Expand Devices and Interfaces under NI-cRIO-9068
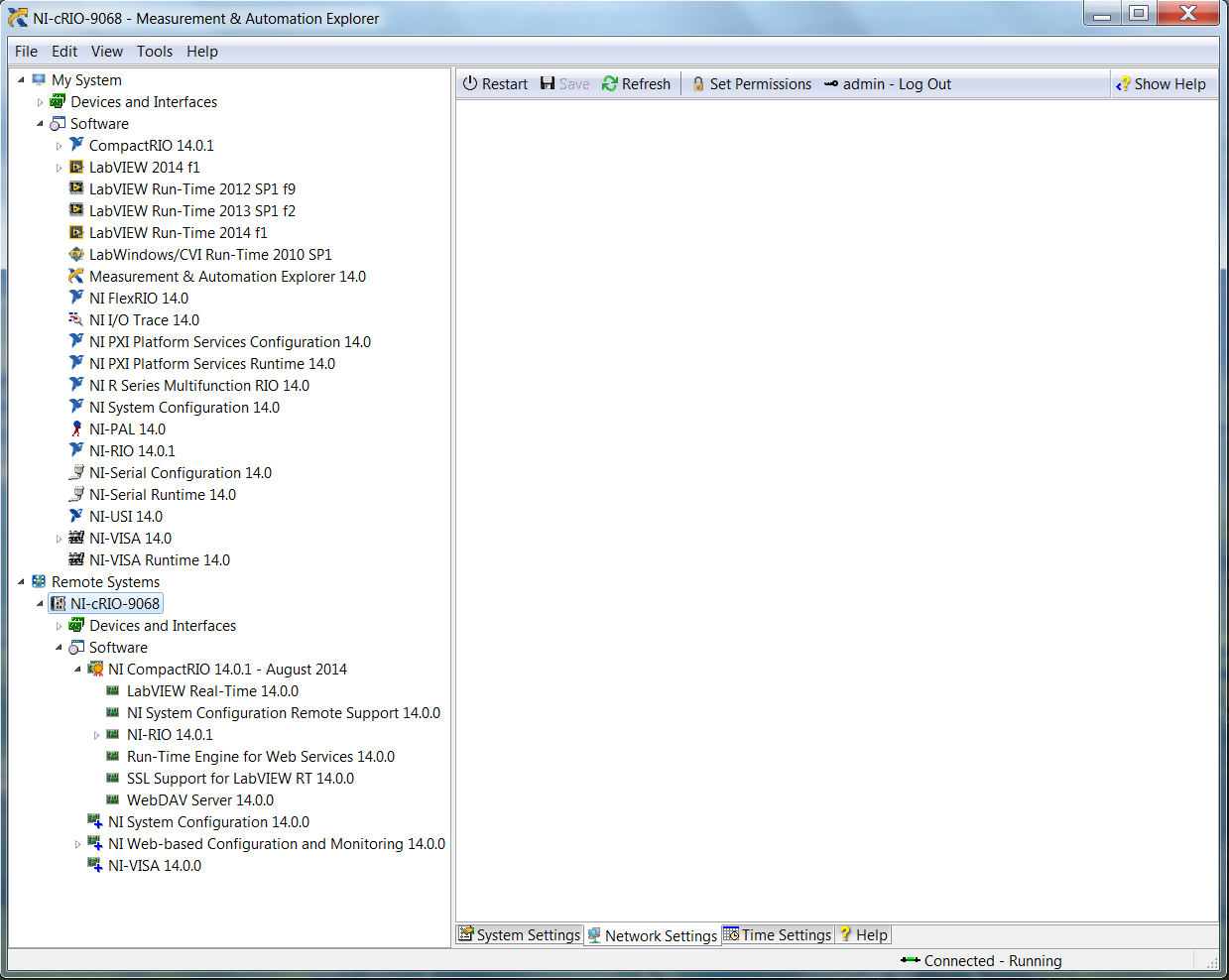The width and height of the screenshot is (1229, 980). pos(59,625)
